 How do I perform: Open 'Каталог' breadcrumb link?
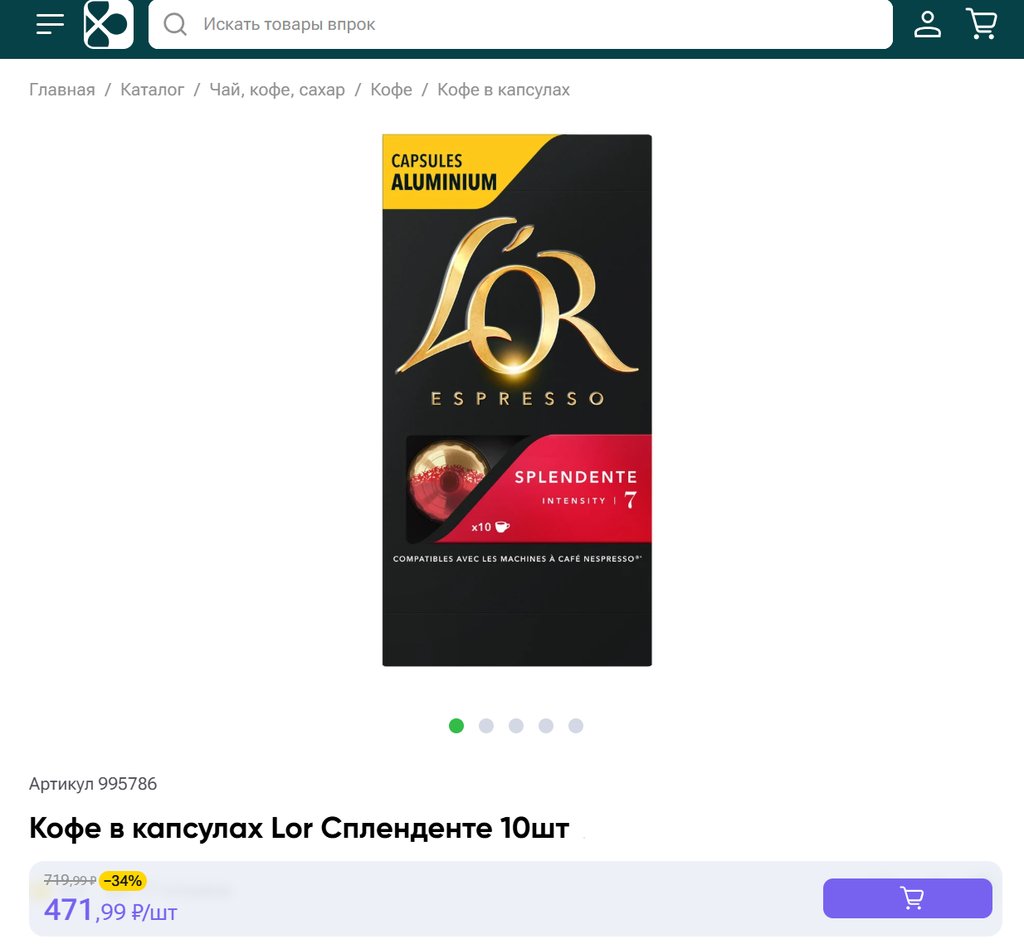click(x=152, y=89)
